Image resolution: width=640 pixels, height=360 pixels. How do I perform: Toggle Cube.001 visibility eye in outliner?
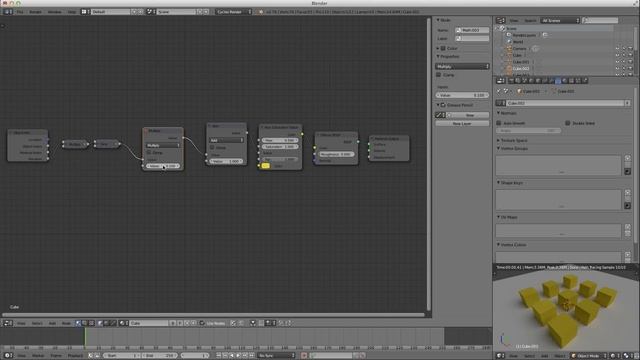617,62
